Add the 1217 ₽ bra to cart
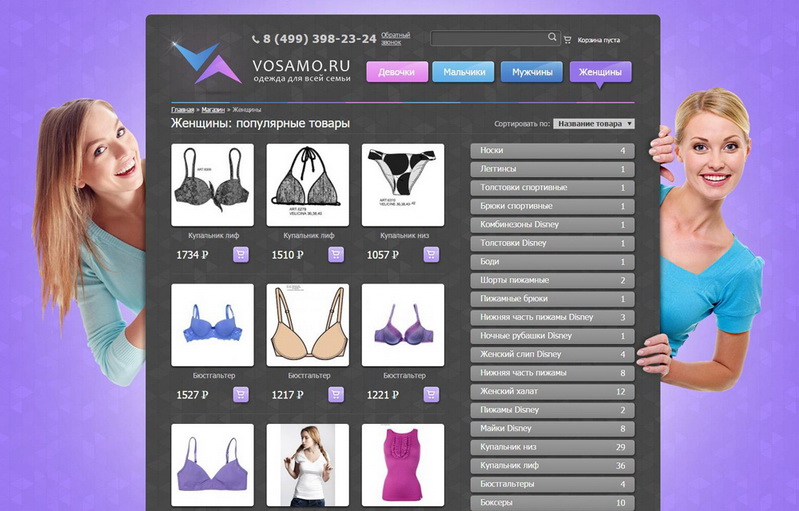Image resolution: width=799 pixels, height=511 pixels. (336, 394)
